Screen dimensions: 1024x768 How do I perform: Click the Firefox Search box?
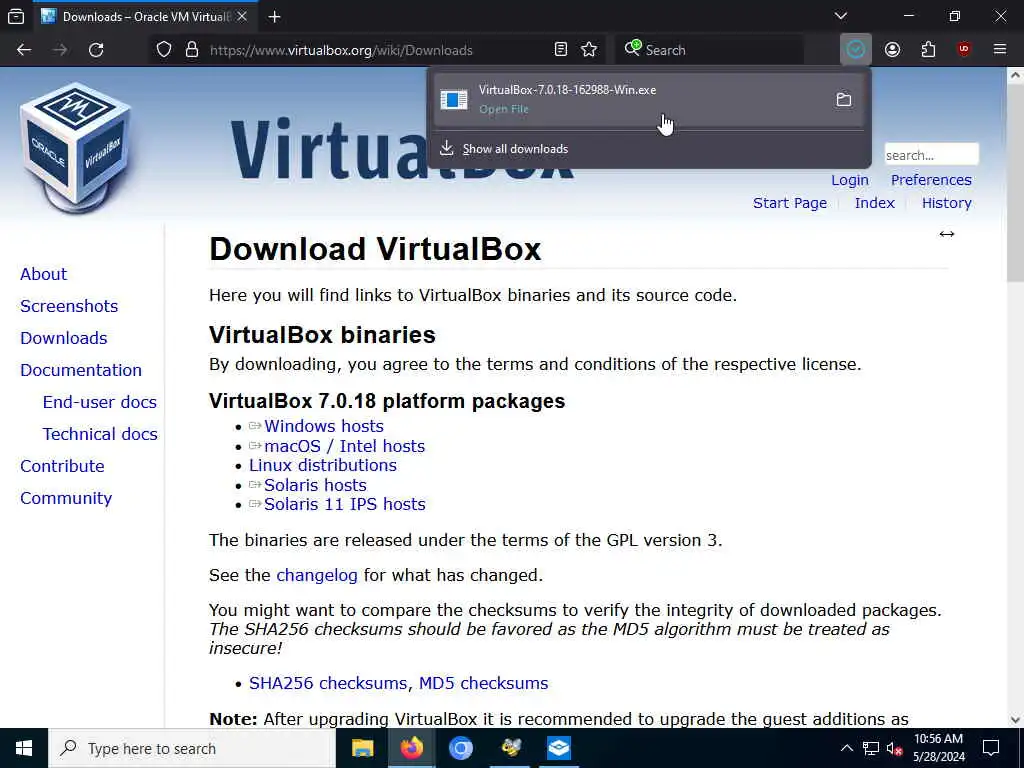click(x=709, y=50)
